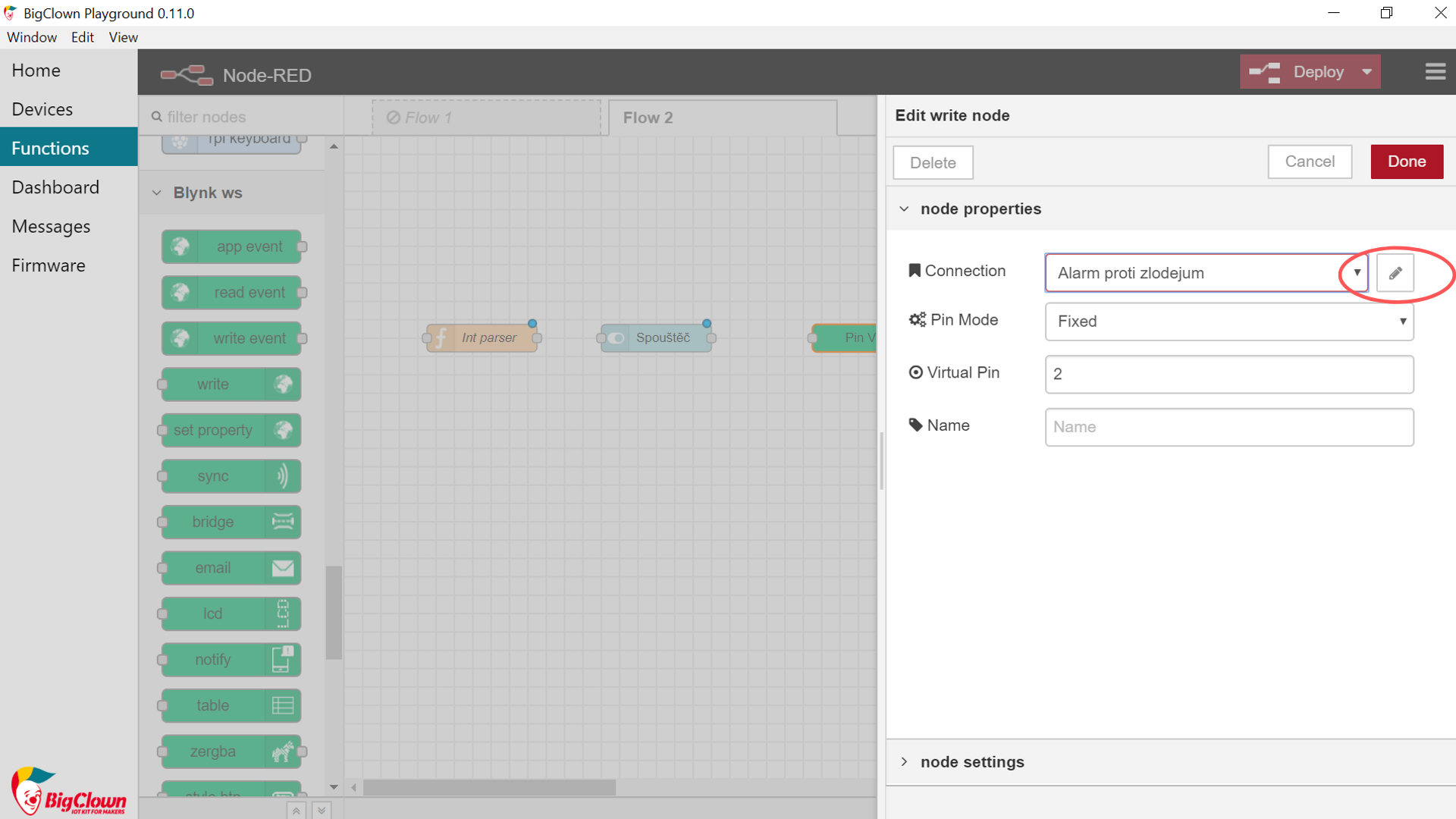Open the Node-RED hamburger menu
The width and height of the screenshot is (1456, 819).
click(x=1435, y=72)
